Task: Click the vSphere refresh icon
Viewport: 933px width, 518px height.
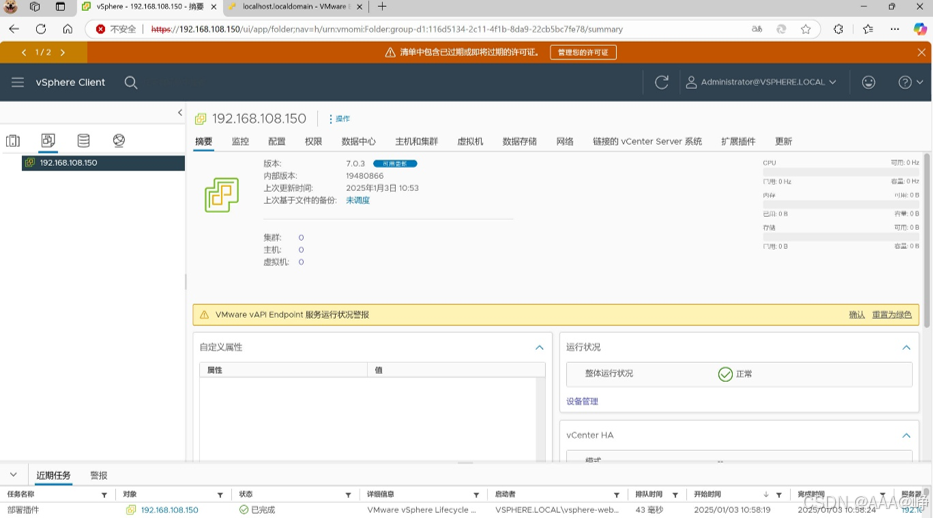Action: [661, 82]
